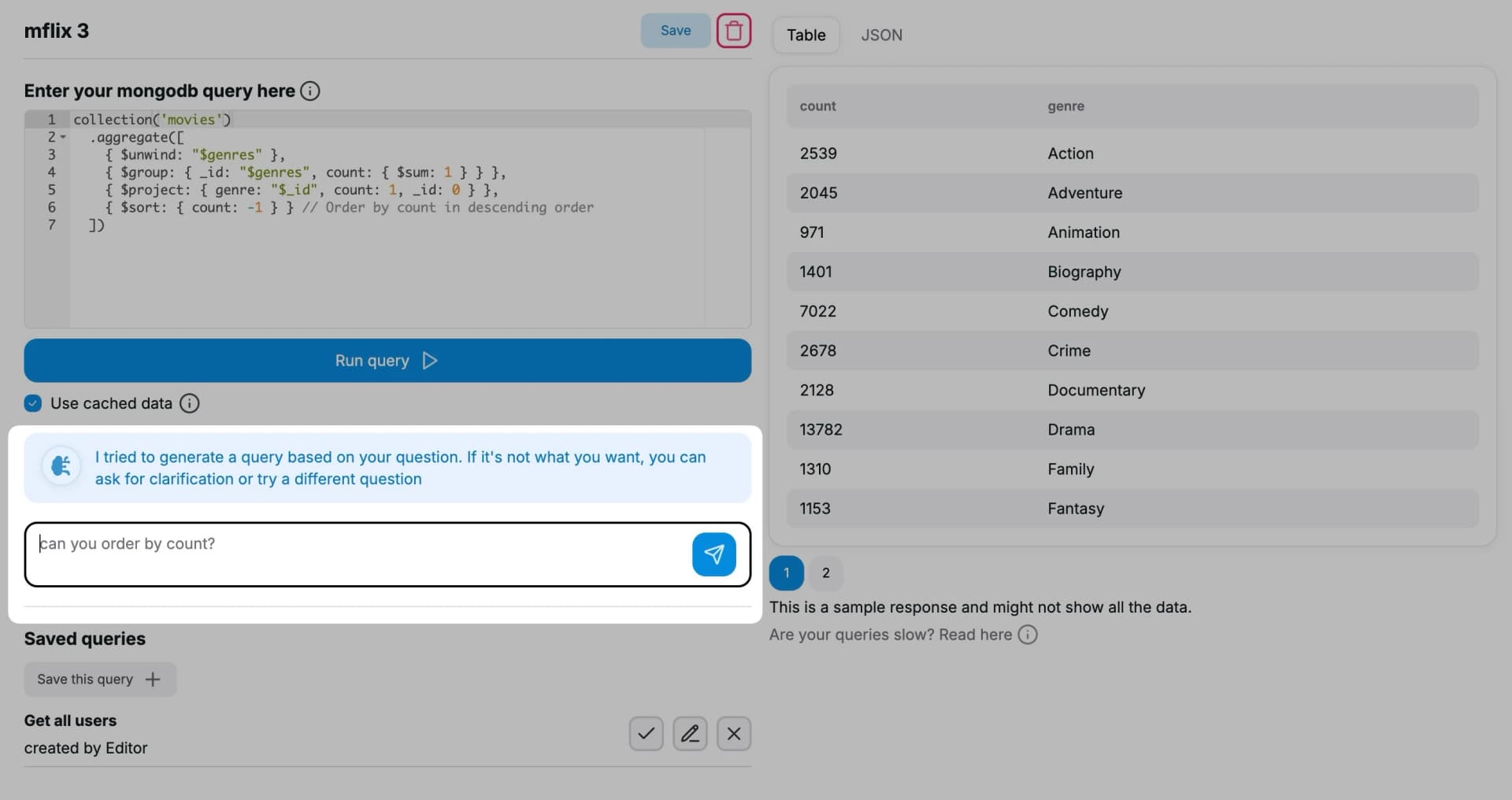Switch to the Table tab
The height and width of the screenshot is (800, 1512).
pos(806,35)
